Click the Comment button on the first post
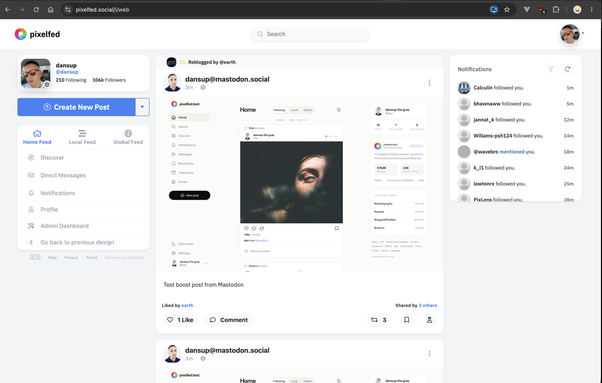This screenshot has height=383, width=602. click(x=228, y=320)
